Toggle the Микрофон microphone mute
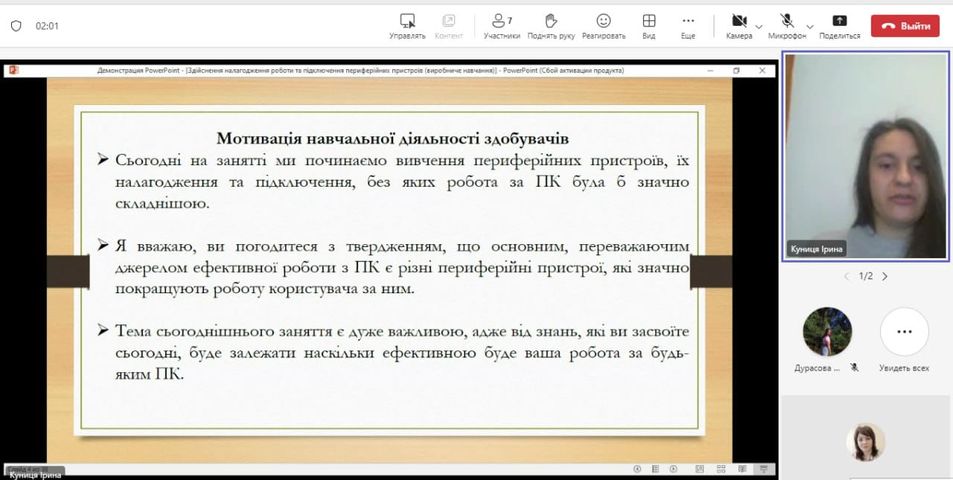This screenshot has height=480, width=953. pos(787,27)
